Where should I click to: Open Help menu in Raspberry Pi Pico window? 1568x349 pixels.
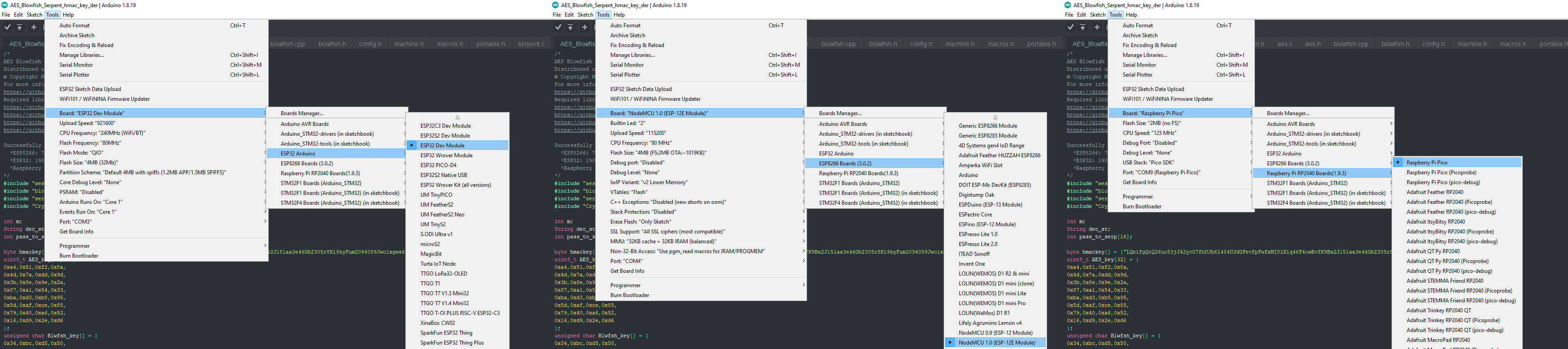point(1131,15)
